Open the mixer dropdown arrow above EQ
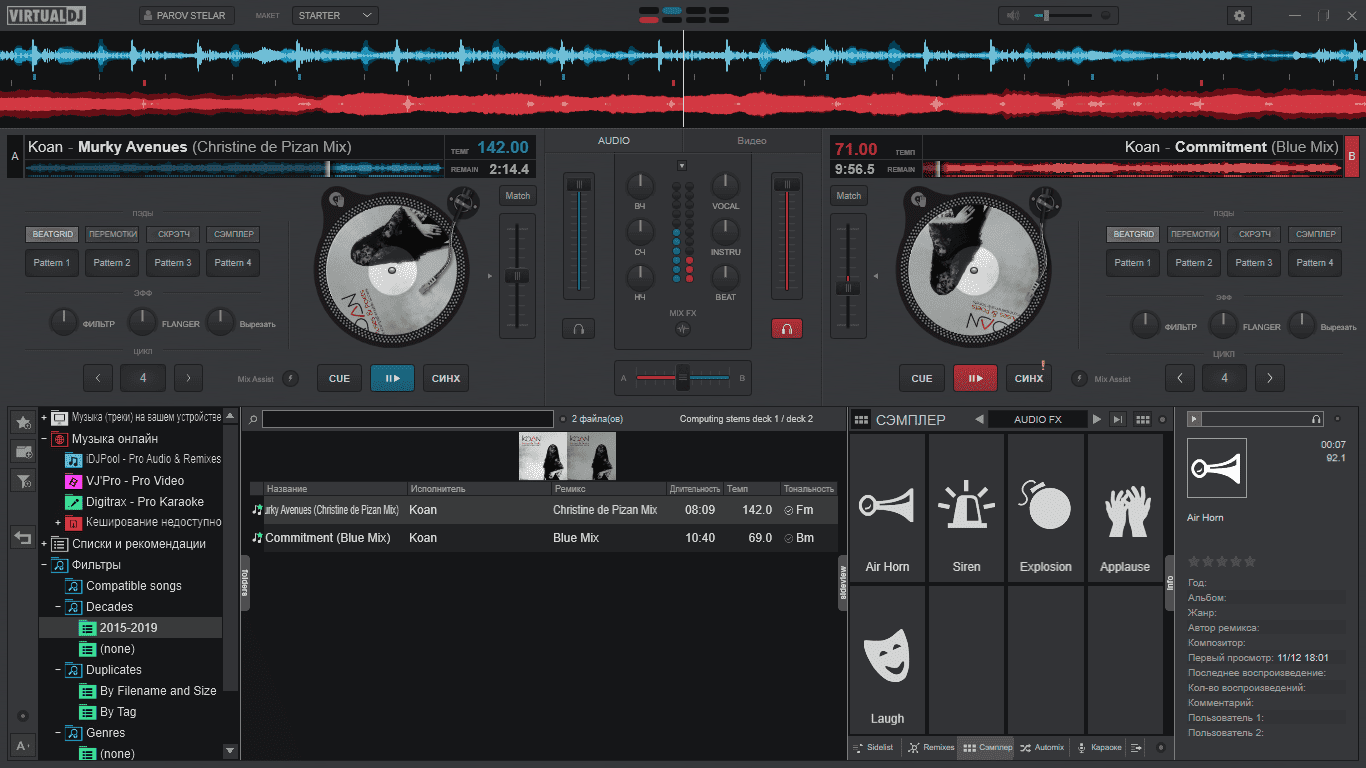 [x=682, y=165]
